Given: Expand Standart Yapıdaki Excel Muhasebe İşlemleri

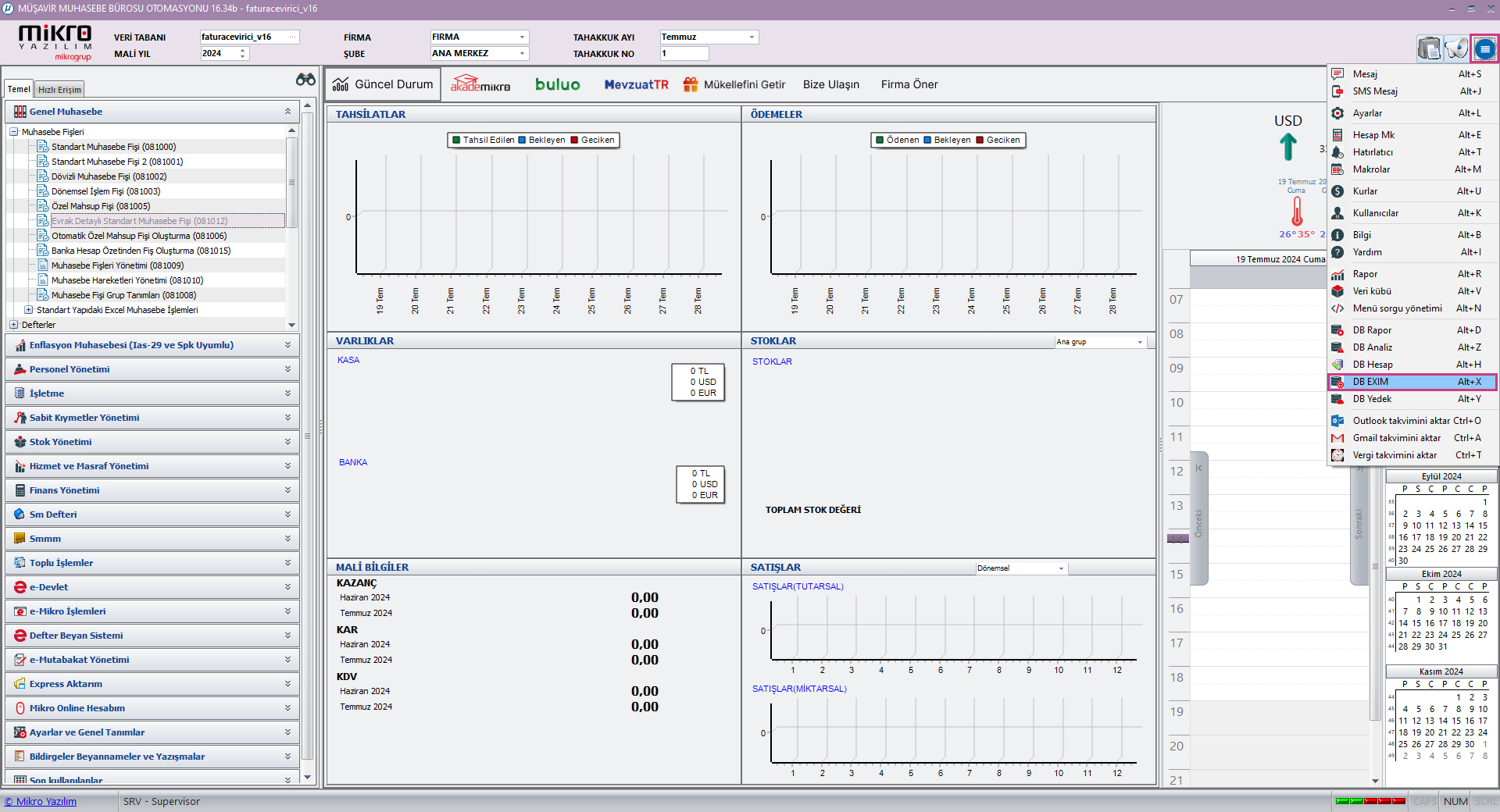Looking at the screenshot, I should (x=28, y=310).
